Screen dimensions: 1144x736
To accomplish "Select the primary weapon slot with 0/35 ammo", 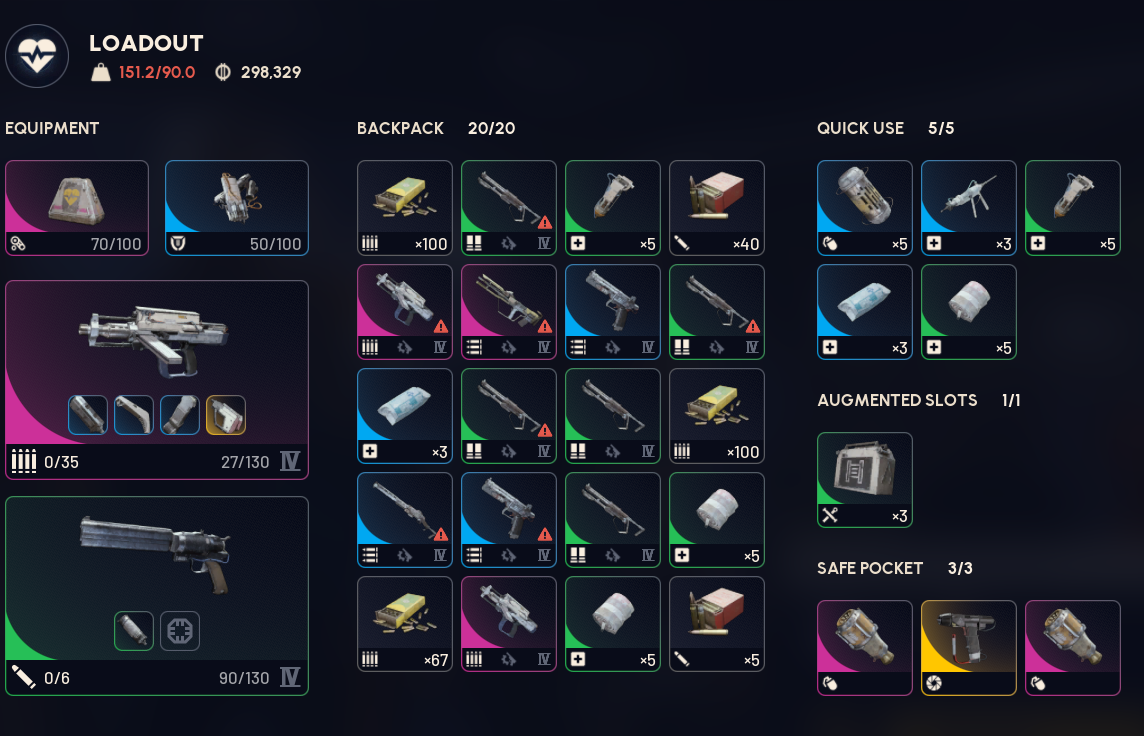I will point(157,380).
